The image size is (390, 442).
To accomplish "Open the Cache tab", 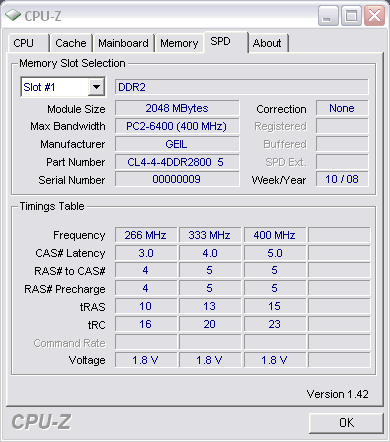I will pos(71,43).
